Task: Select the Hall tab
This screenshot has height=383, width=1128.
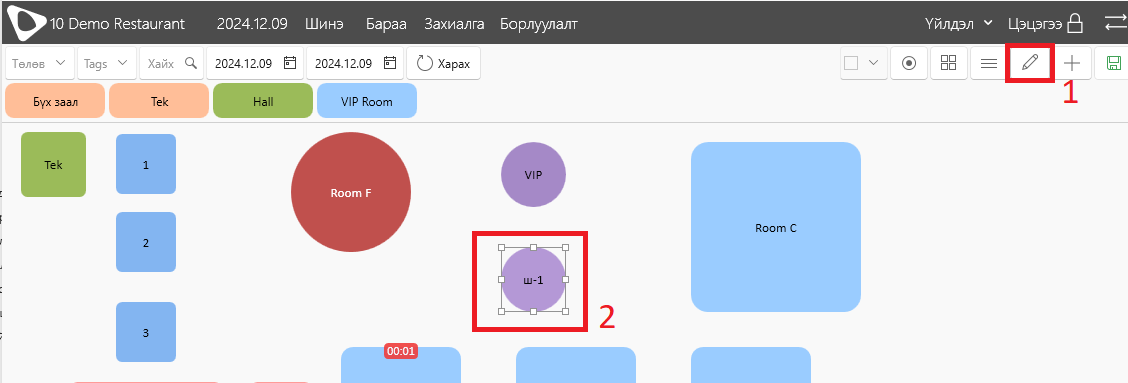Action: pos(263,101)
